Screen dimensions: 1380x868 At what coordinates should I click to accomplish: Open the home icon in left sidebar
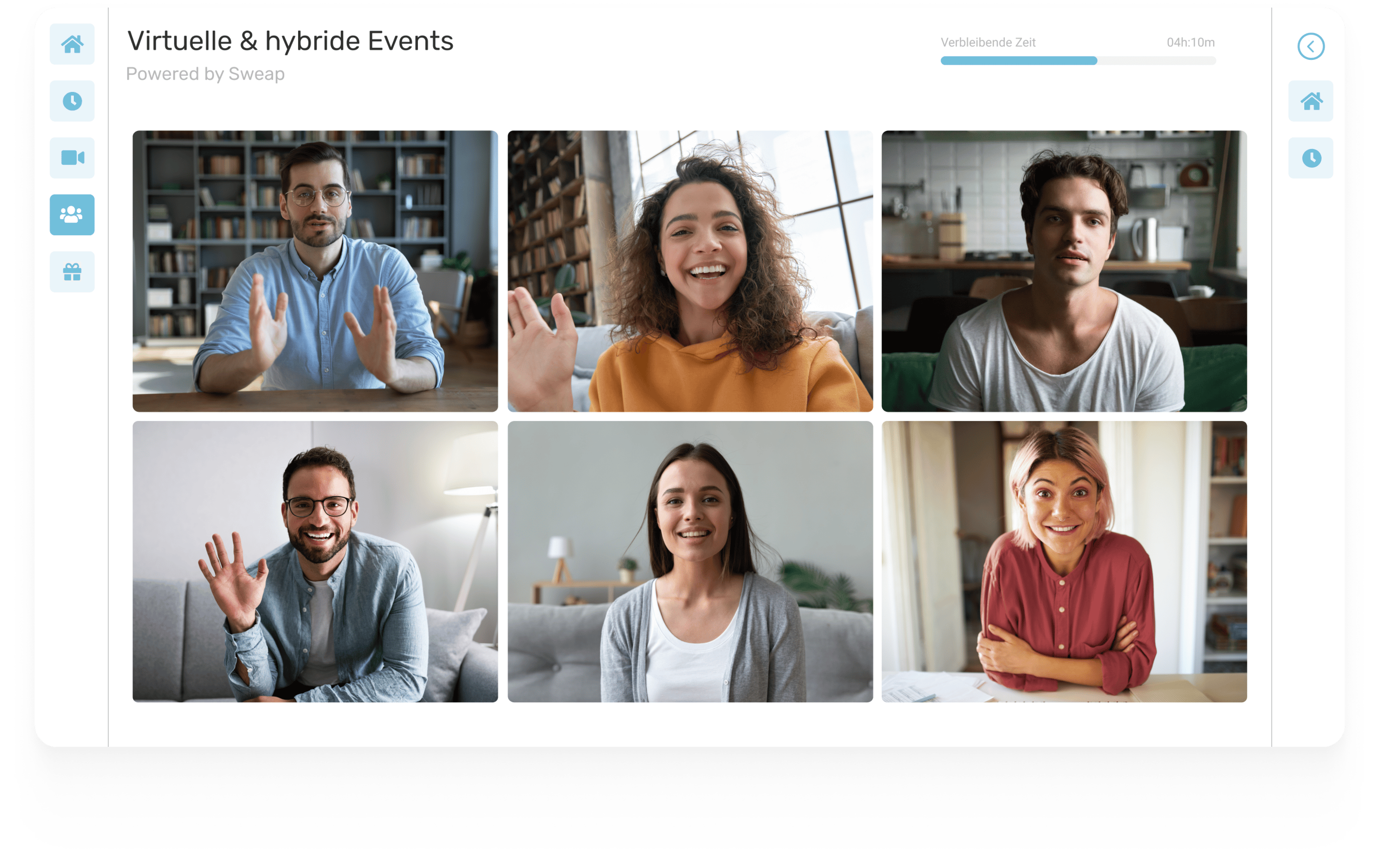[x=72, y=44]
